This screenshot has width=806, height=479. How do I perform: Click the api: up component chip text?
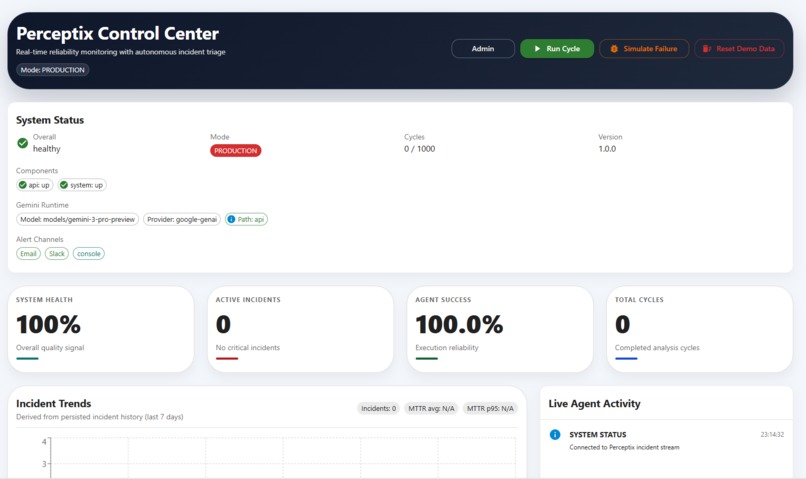[x=39, y=185]
